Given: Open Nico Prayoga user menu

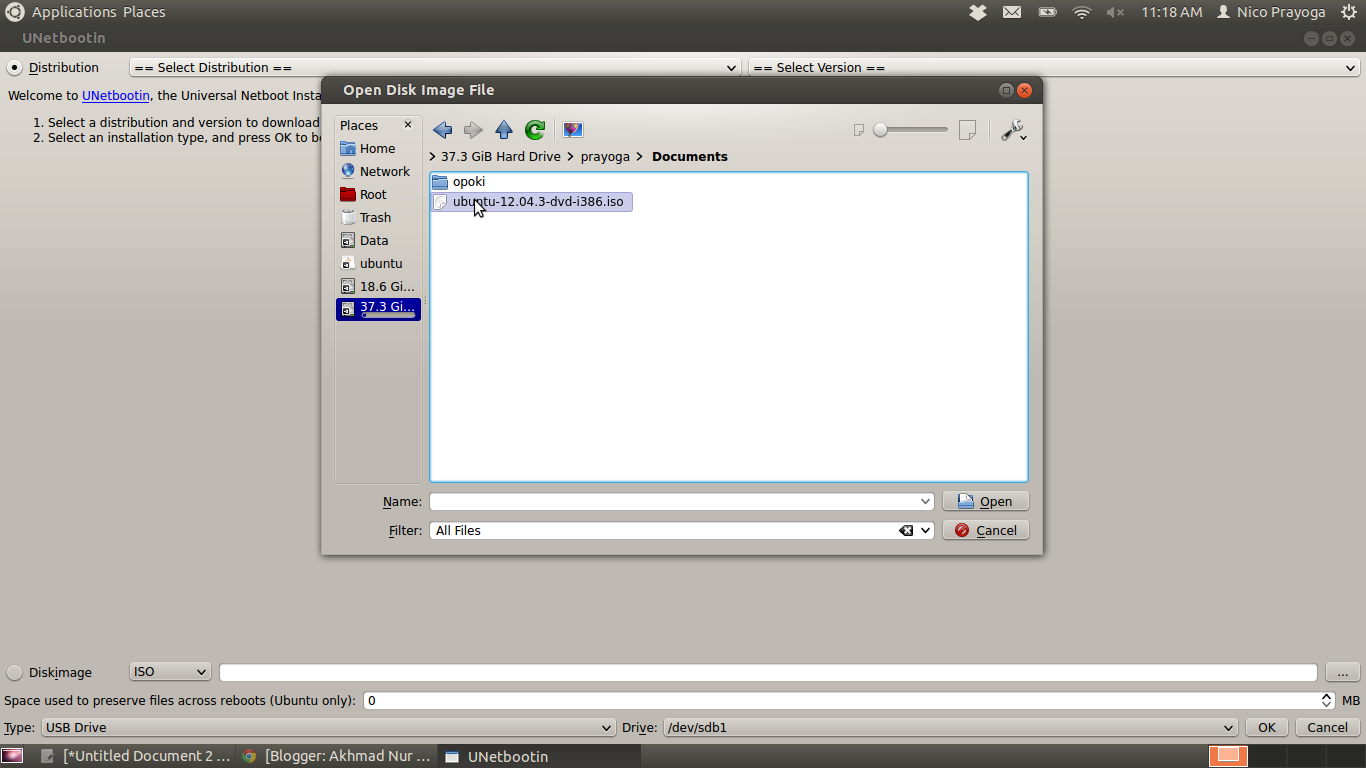Looking at the screenshot, I should point(1271,12).
